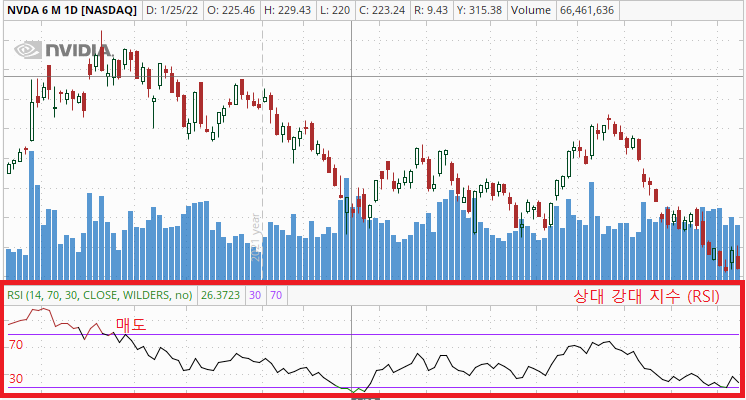Click the Y: 315.38 cursor value

[x=479, y=10]
